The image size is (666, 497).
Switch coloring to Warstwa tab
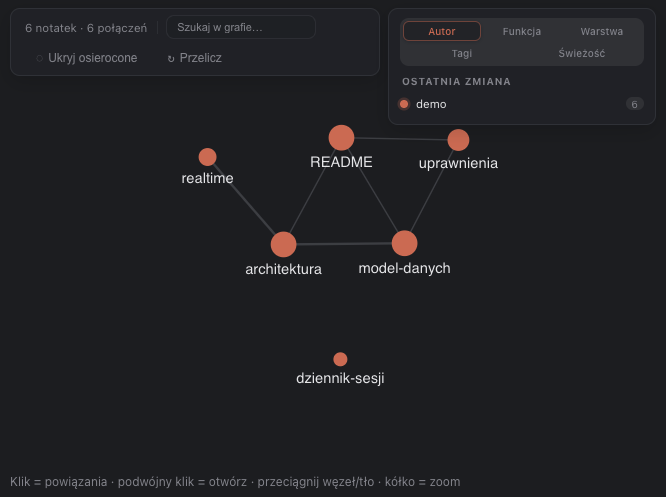click(601, 31)
